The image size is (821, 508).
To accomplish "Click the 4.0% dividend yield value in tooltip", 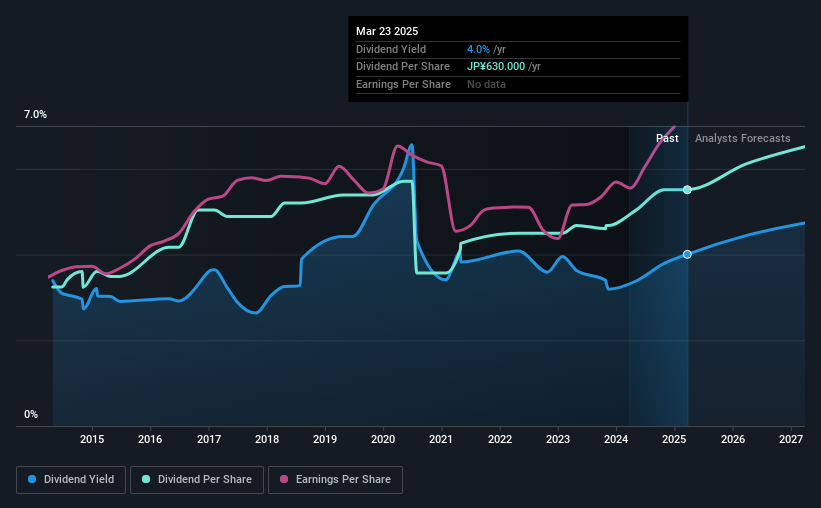I will click(x=478, y=49).
